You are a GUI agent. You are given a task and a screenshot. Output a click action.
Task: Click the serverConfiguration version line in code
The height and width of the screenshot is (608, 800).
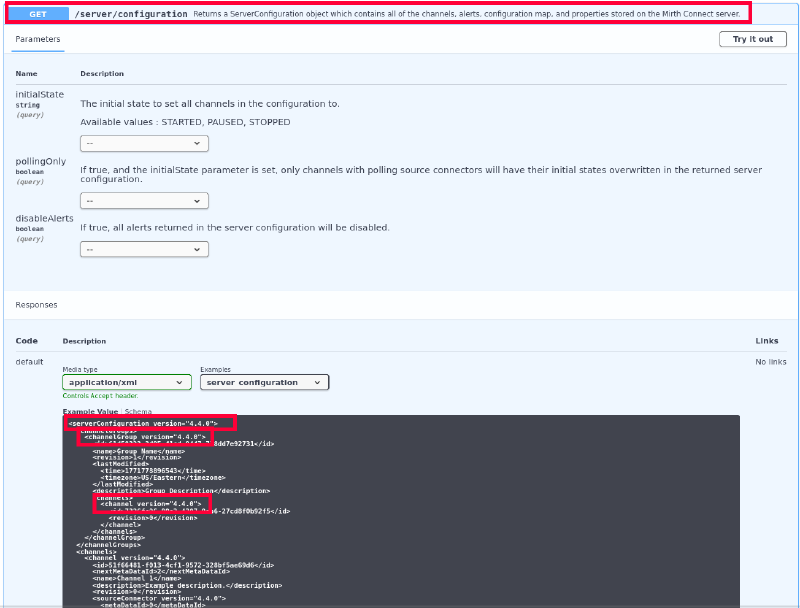point(143,423)
